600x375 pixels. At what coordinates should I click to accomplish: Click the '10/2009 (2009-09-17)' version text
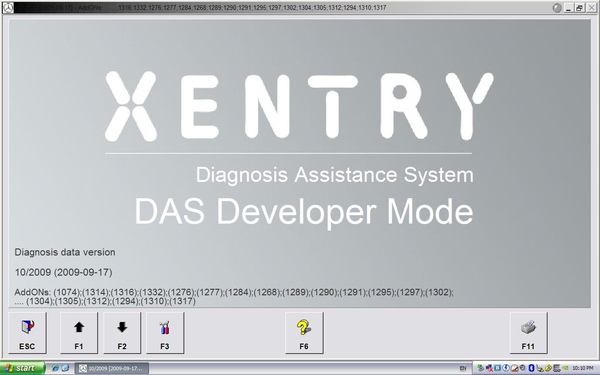[x=64, y=272]
